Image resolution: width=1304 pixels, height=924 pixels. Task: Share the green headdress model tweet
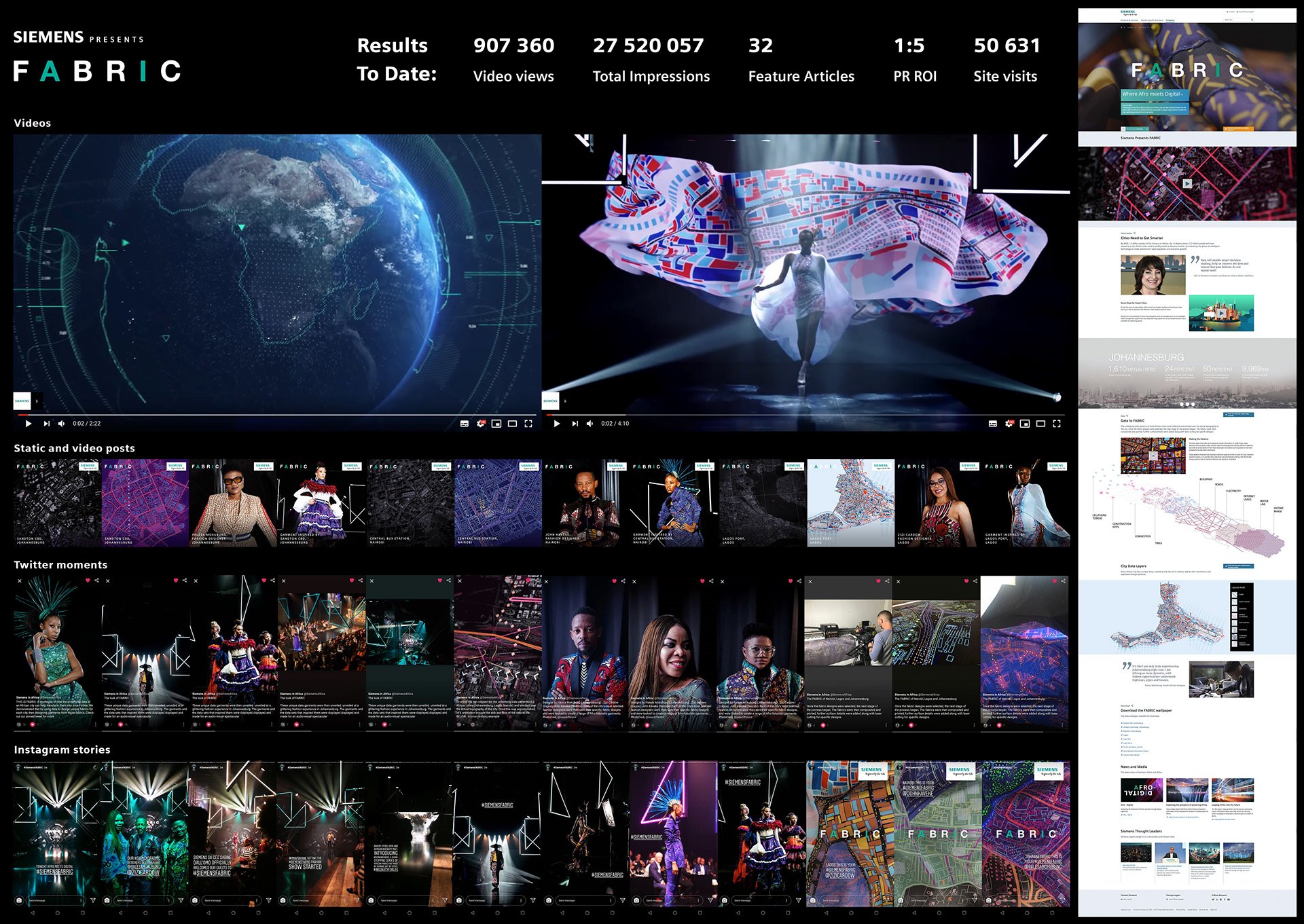pyautogui.click(x=96, y=580)
